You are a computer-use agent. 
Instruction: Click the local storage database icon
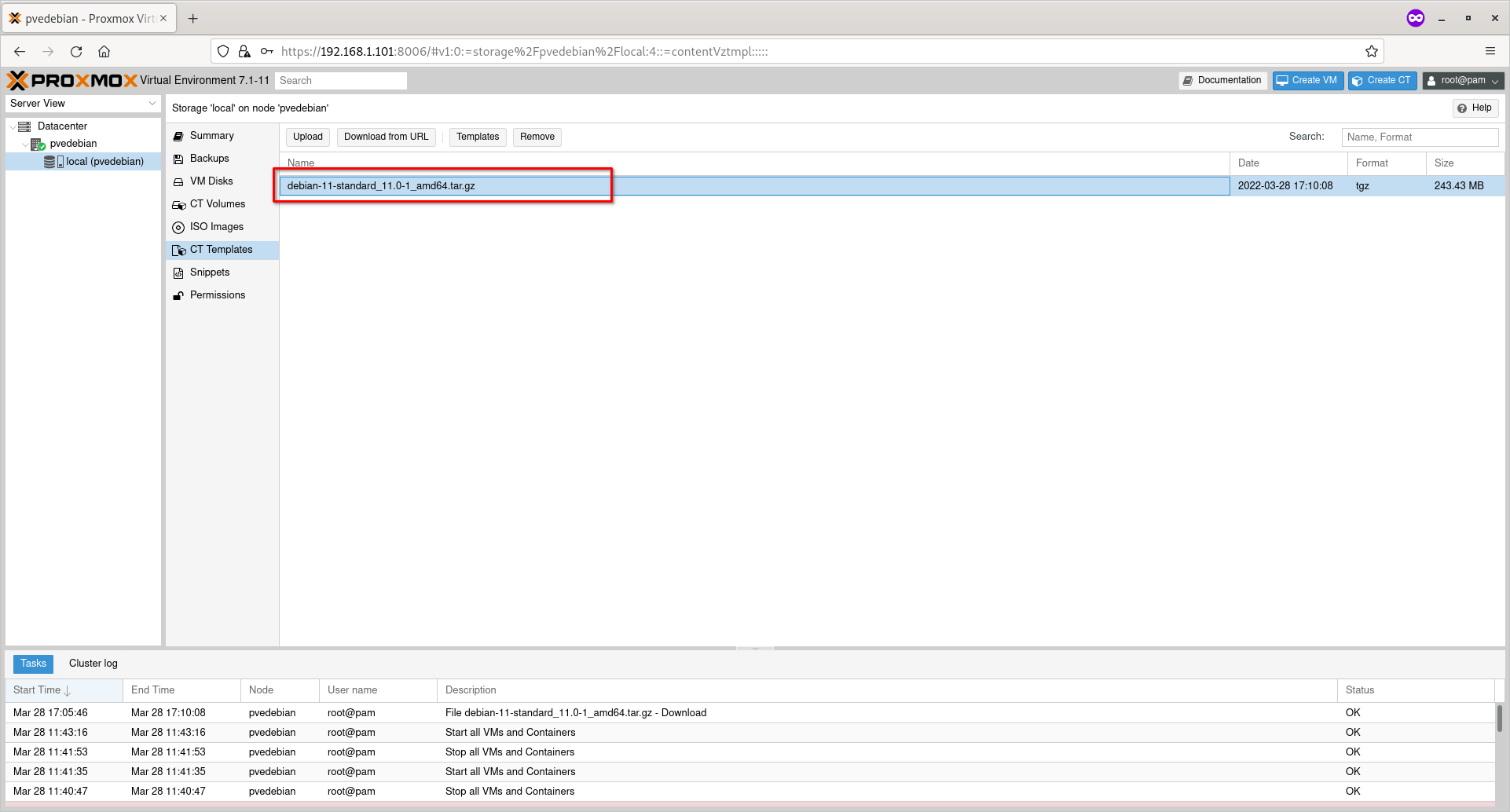coord(53,162)
